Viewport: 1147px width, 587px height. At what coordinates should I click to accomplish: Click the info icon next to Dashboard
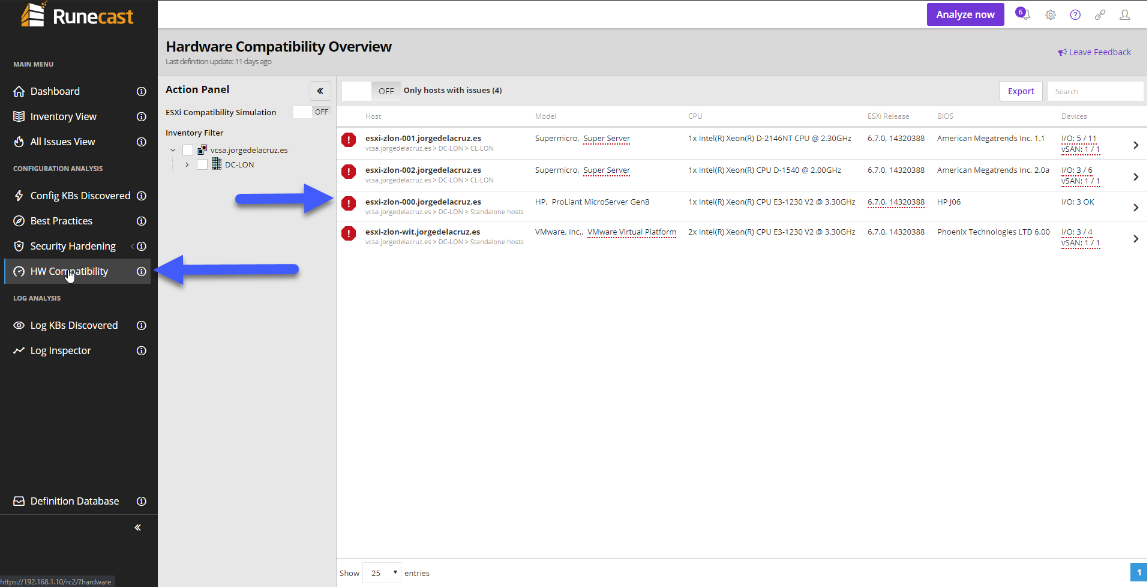point(142,91)
